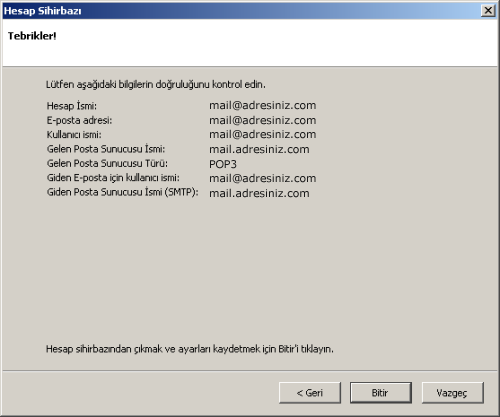
Task: Click the E-posta adresi label
Action: (79, 120)
